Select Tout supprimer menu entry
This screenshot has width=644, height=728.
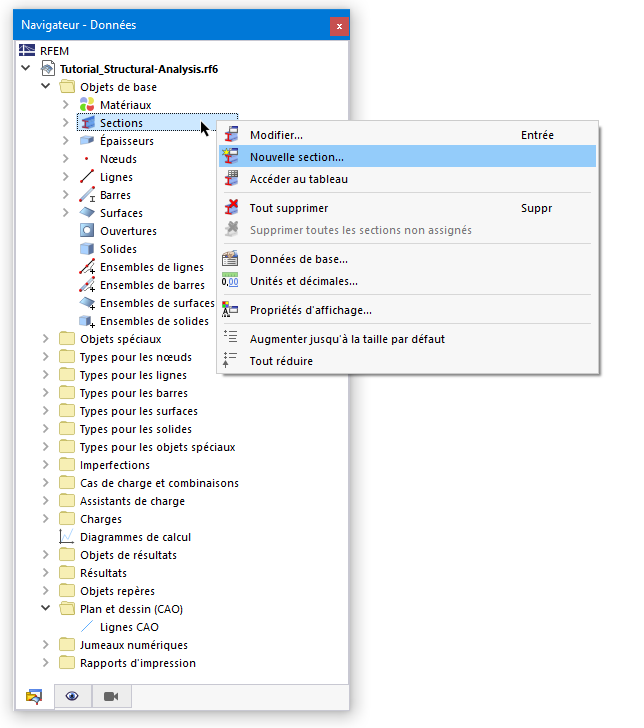407,208
